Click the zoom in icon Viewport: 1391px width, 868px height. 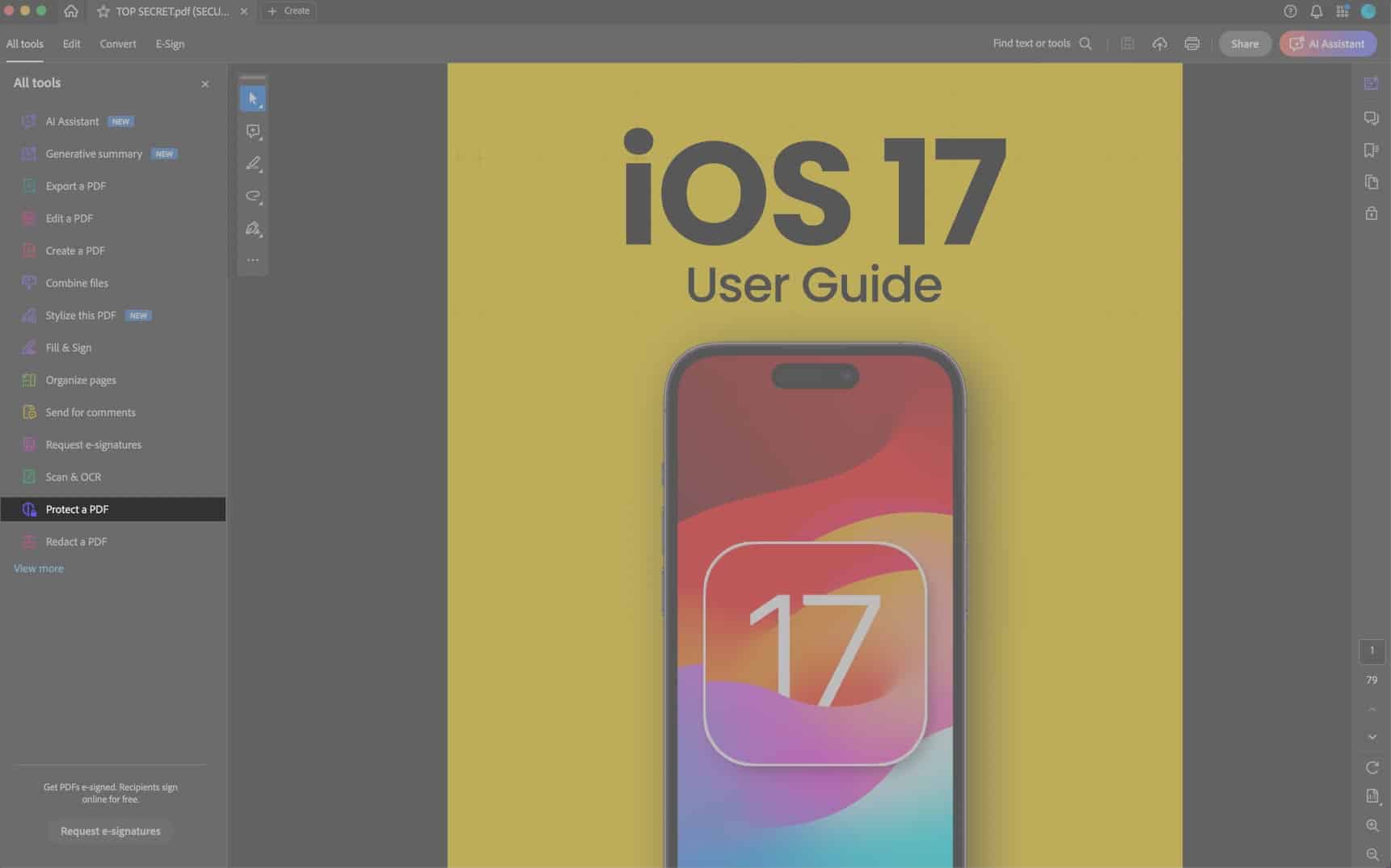pos(1372,825)
